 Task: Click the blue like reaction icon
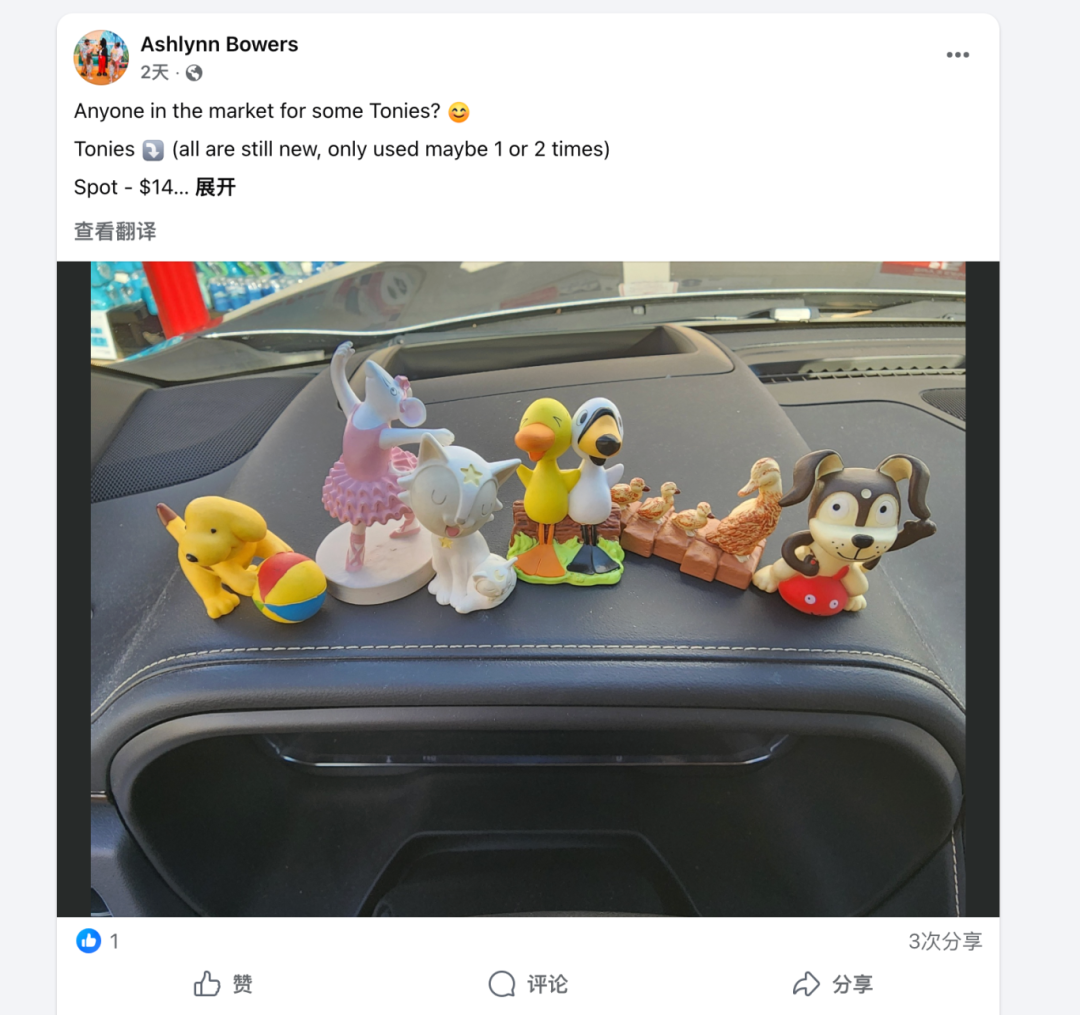click(x=88, y=941)
